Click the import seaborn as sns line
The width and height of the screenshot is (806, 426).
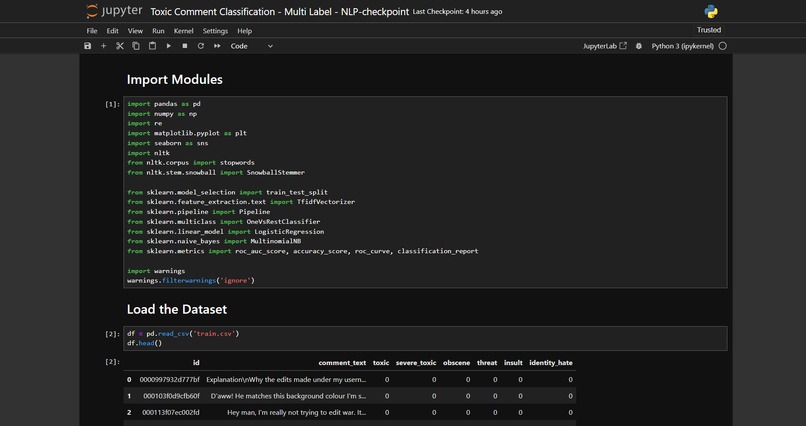pyautogui.click(x=168, y=143)
